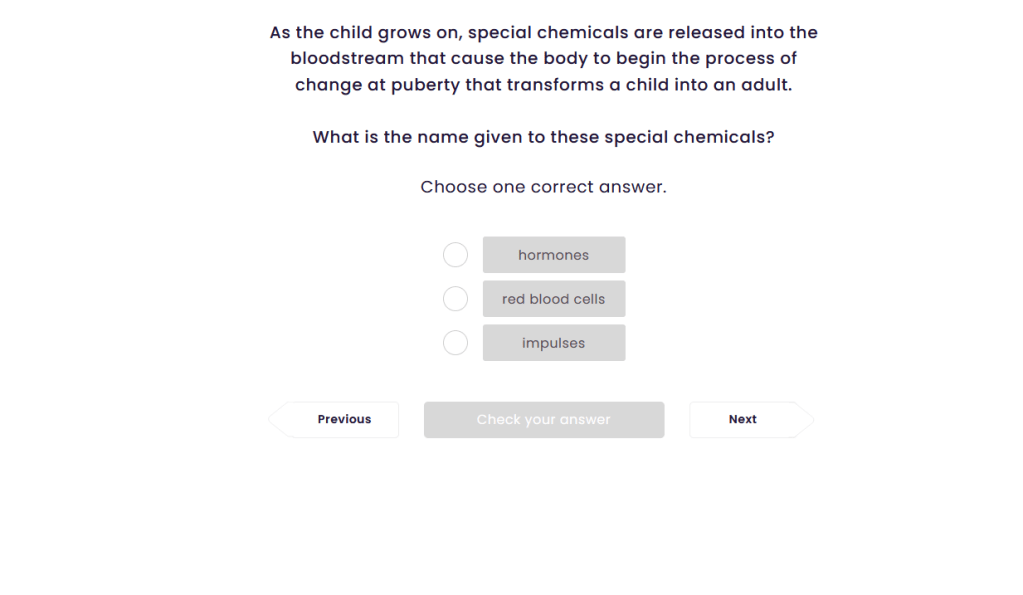Click the word 'adult' ending the passage
This screenshot has height=595, width=1023.
(x=764, y=85)
